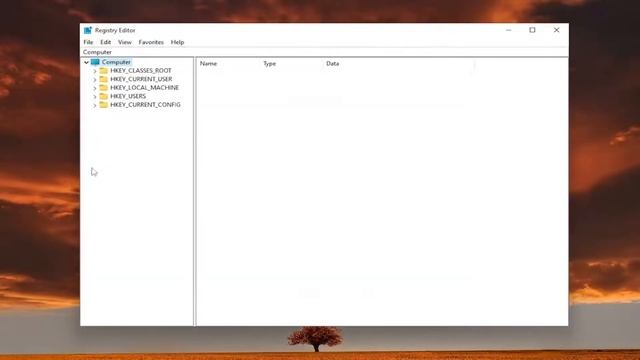Image resolution: width=640 pixels, height=360 pixels.
Task: Open the View menu
Action: (x=125, y=42)
